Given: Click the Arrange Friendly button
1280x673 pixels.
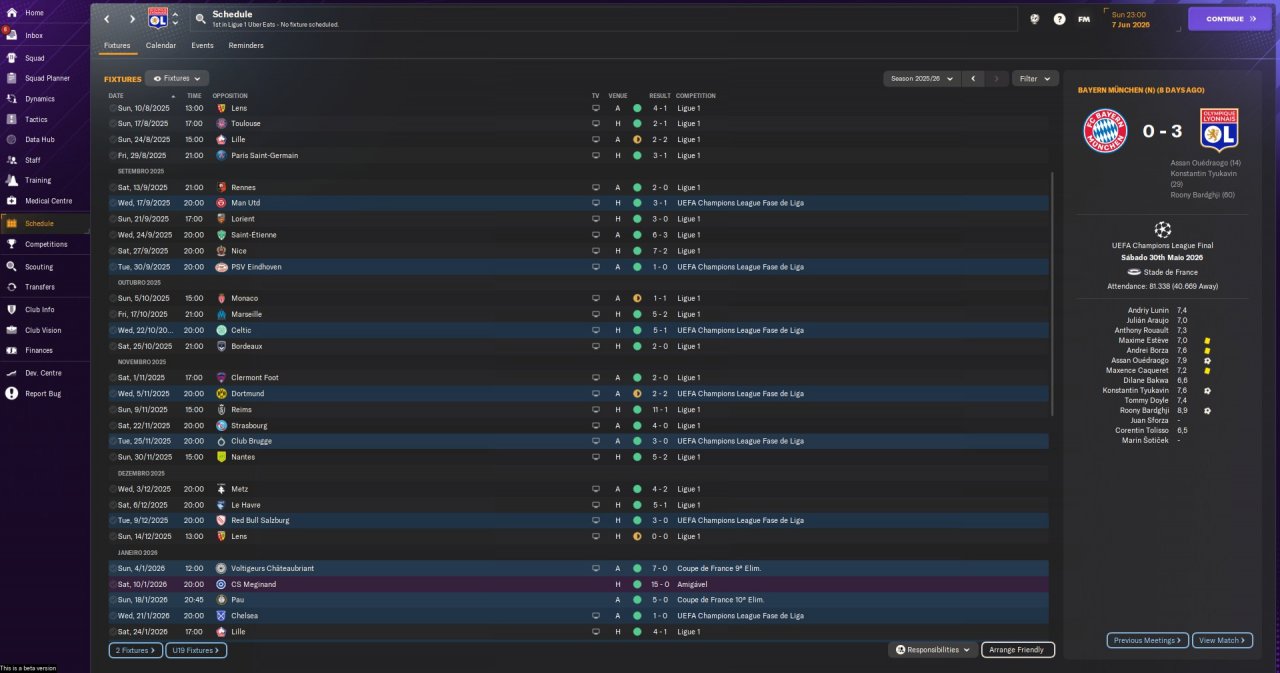Looking at the screenshot, I should coord(1018,650).
